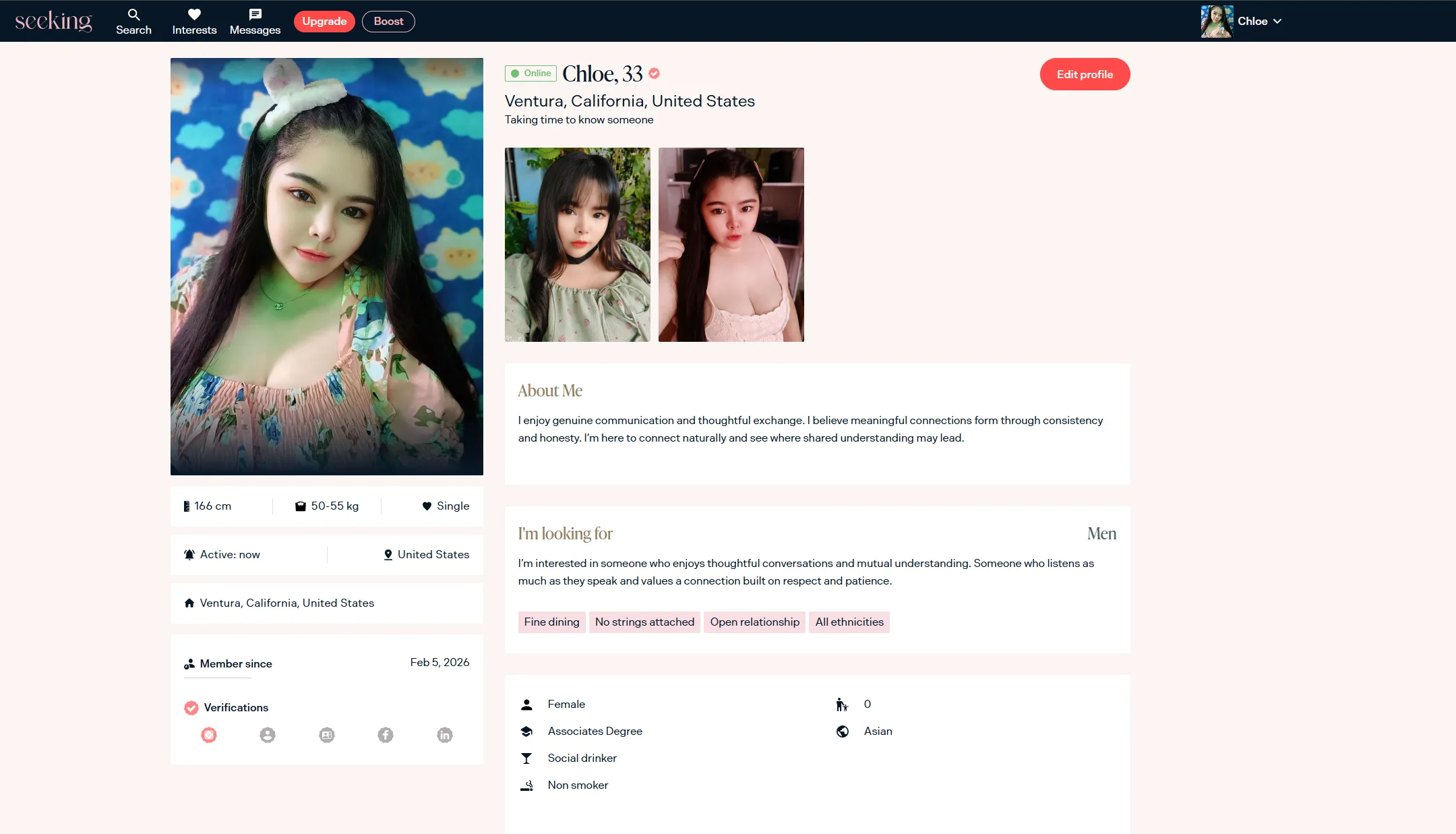Open the Interests heart page
Screen dimensions: 1456x834
pos(194,22)
